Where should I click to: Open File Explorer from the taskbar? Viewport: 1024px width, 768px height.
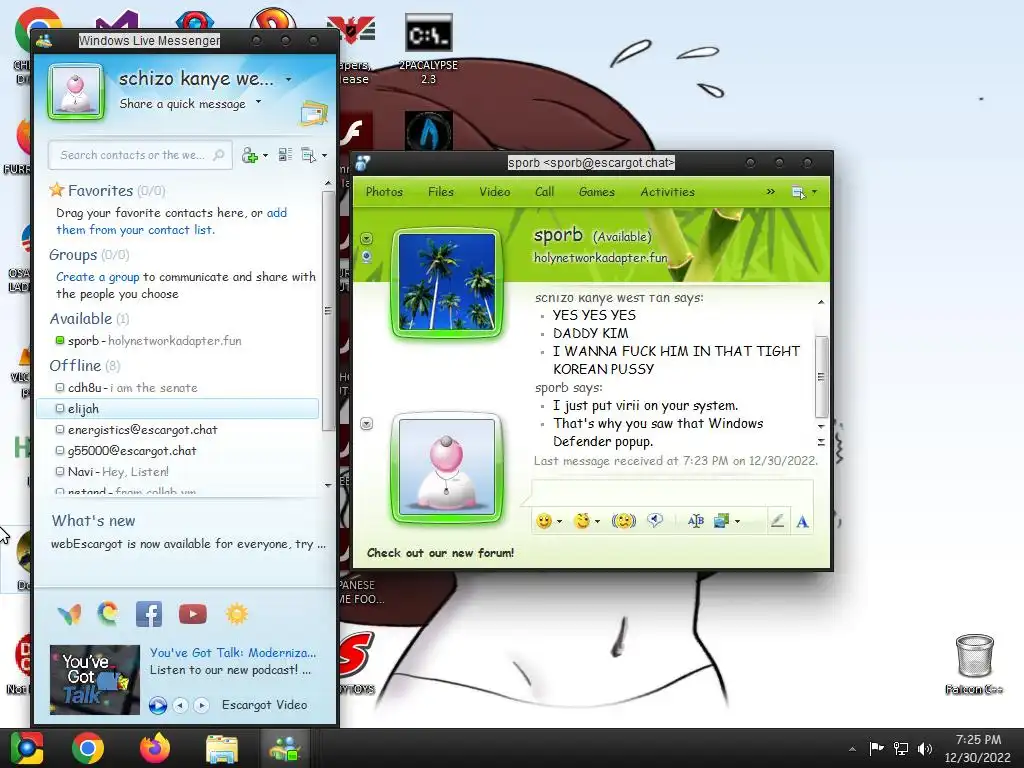click(222, 749)
